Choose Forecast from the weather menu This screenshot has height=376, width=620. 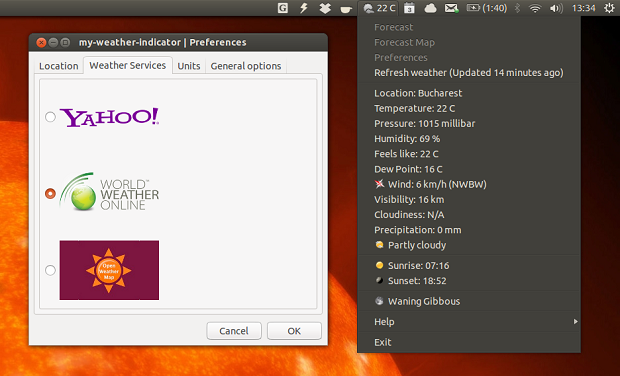coord(469,27)
